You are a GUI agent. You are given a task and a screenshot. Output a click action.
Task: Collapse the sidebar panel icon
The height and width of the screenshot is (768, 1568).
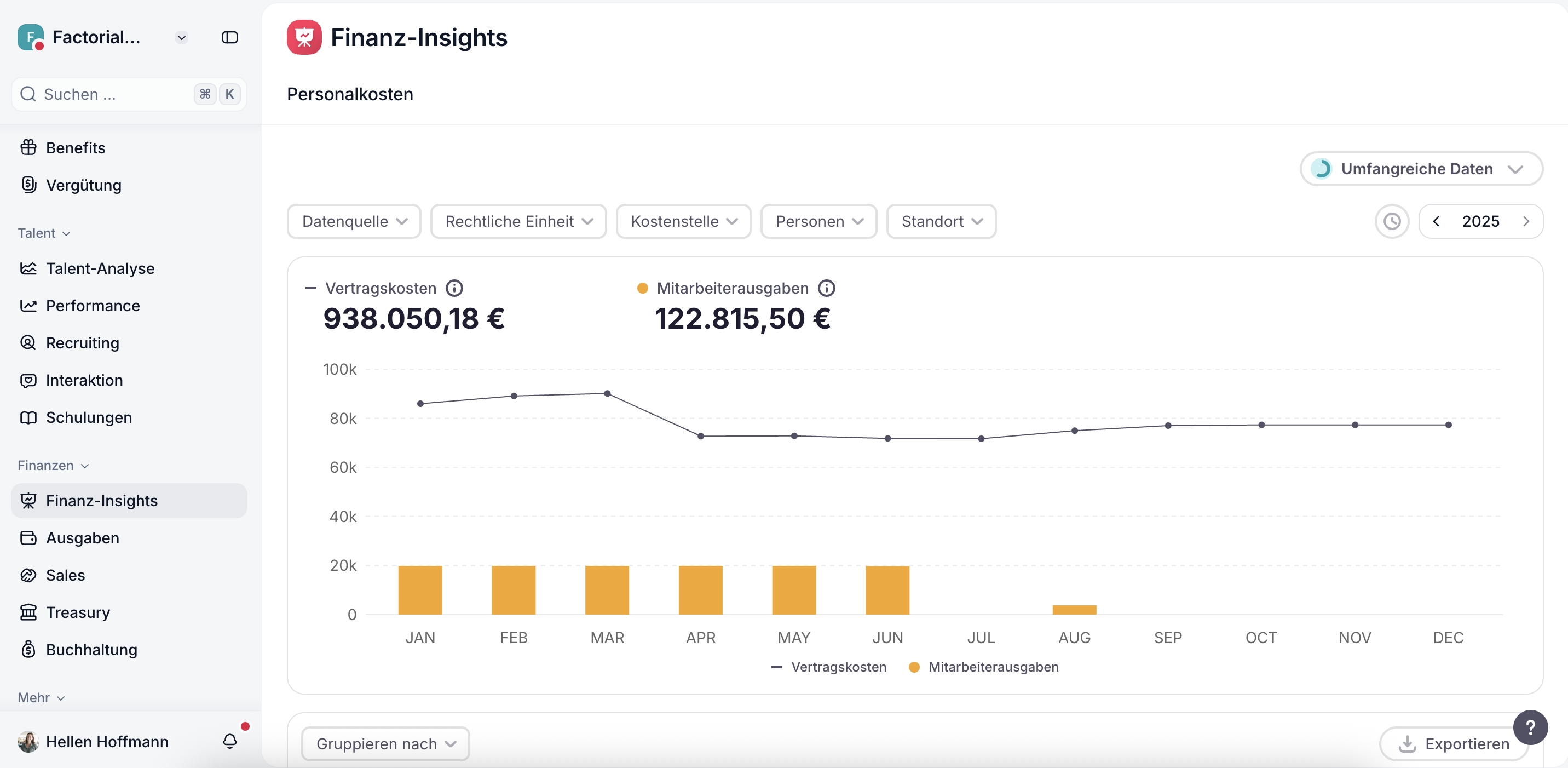pos(229,38)
